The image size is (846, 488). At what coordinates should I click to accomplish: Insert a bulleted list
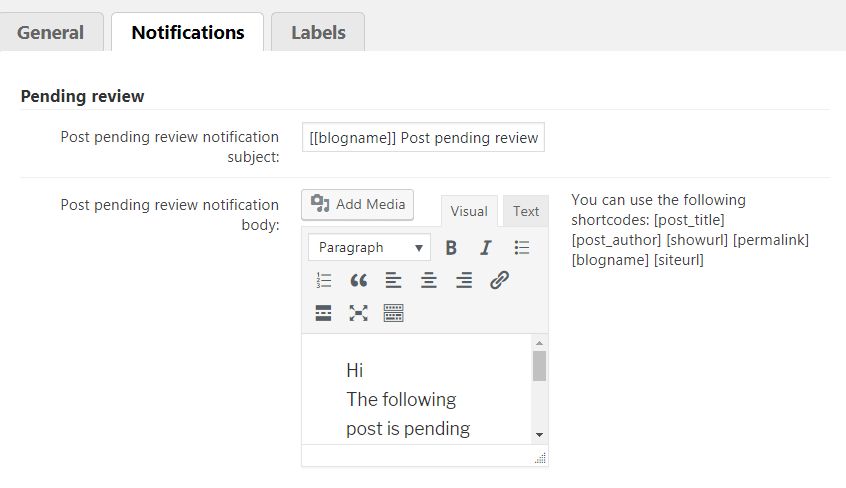tap(522, 248)
